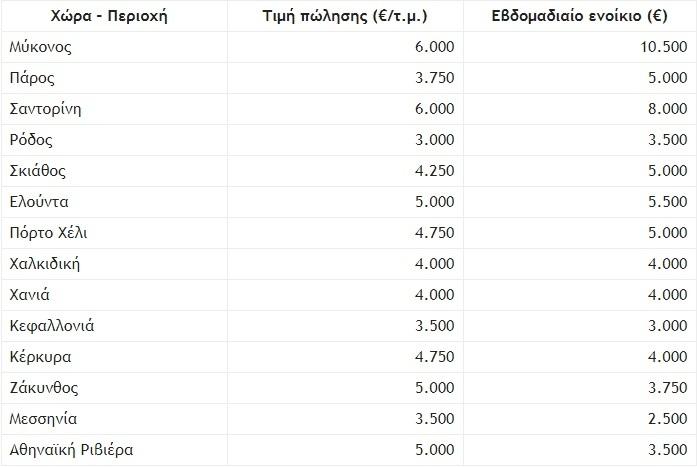Select the Πόρτο Χέλι region cell
697x468 pixels.
(48, 233)
